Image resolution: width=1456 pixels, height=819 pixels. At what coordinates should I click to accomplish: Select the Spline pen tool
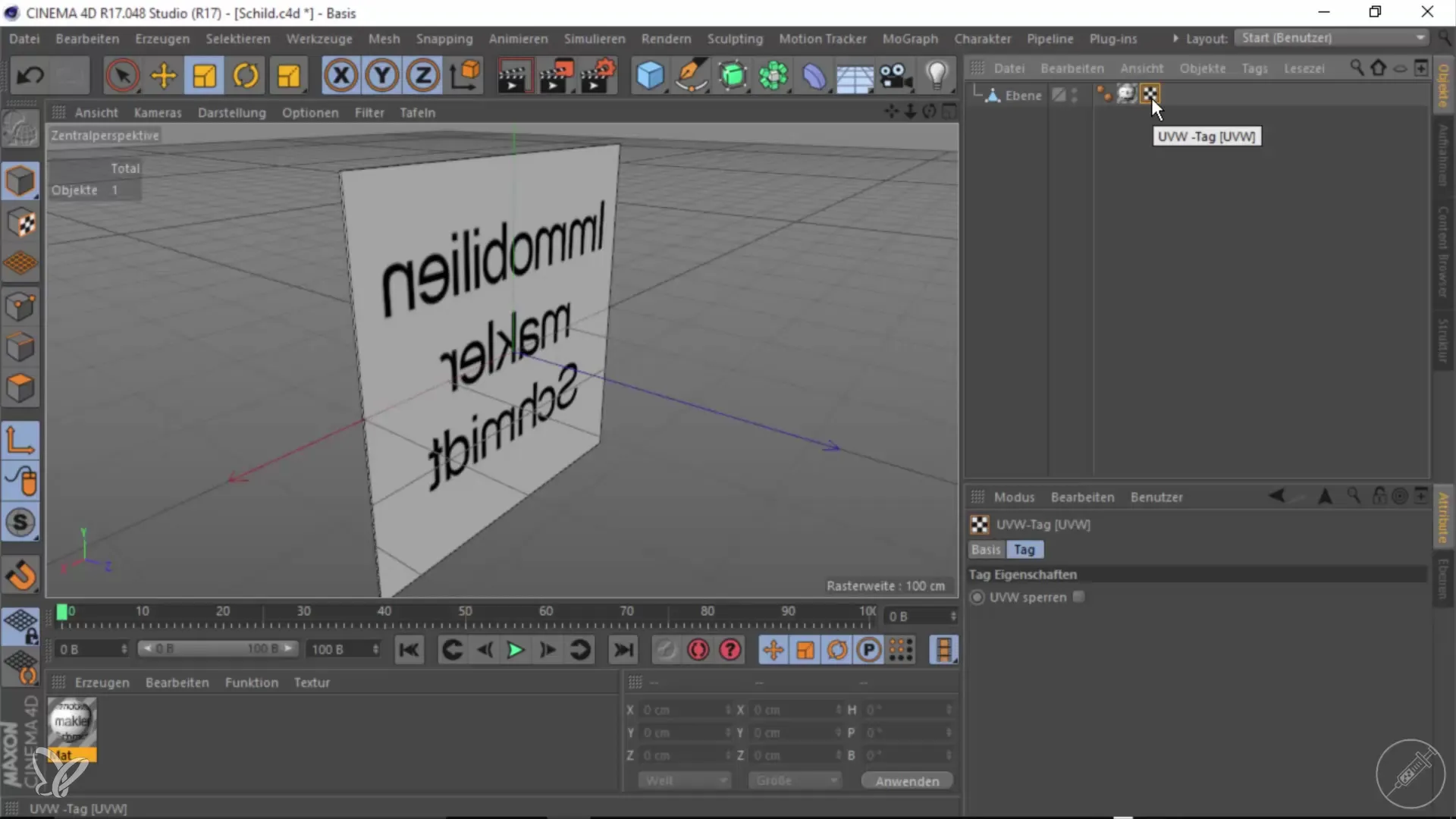point(691,75)
